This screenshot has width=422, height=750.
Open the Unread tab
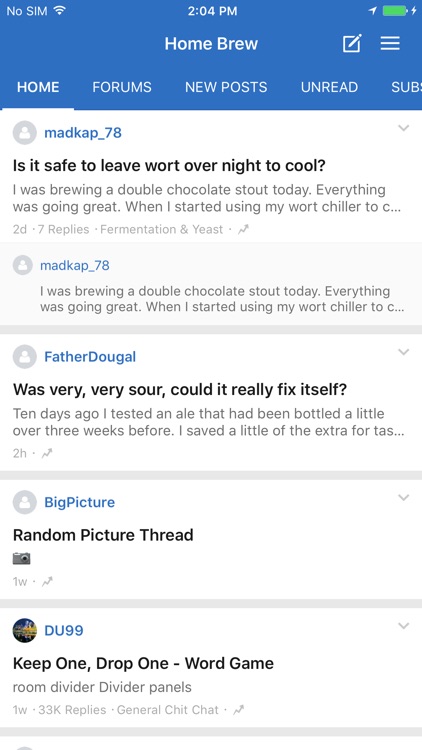pyautogui.click(x=329, y=87)
